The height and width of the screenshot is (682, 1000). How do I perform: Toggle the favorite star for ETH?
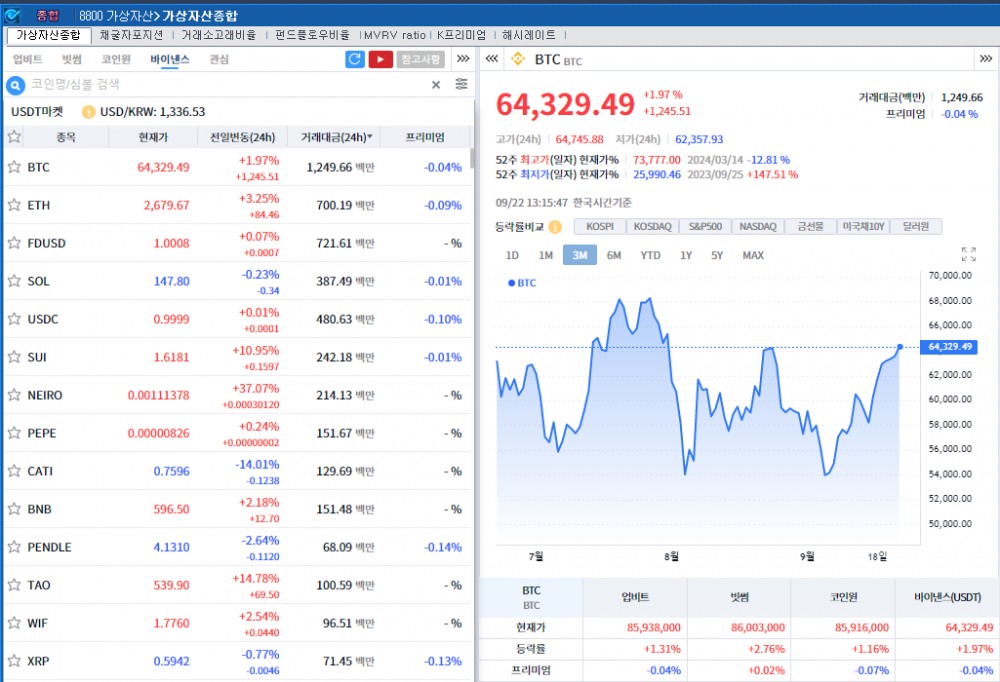point(15,205)
